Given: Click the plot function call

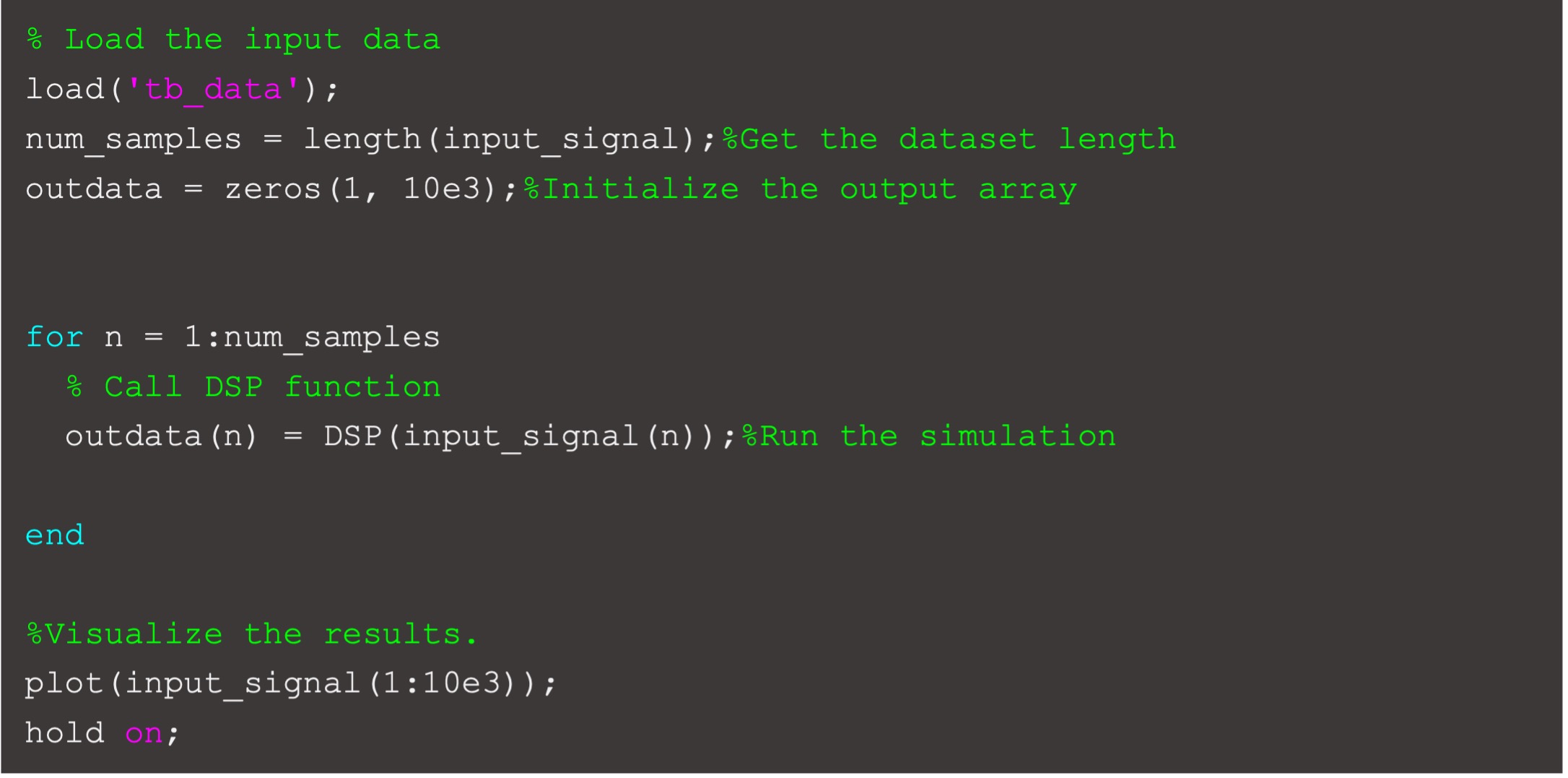Looking at the screenshot, I should pos(64,683).
